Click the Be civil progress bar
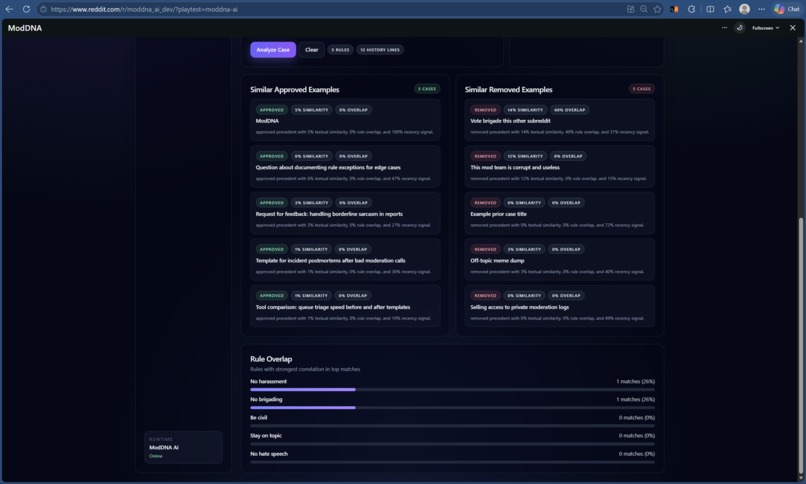806x484 pixels. [452, 425]
